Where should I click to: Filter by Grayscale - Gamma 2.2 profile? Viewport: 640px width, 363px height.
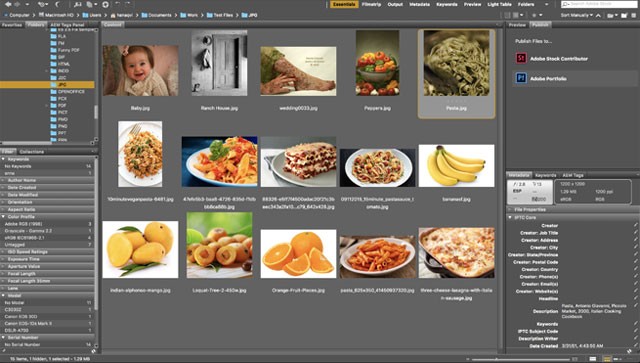(x=47, y=231)
